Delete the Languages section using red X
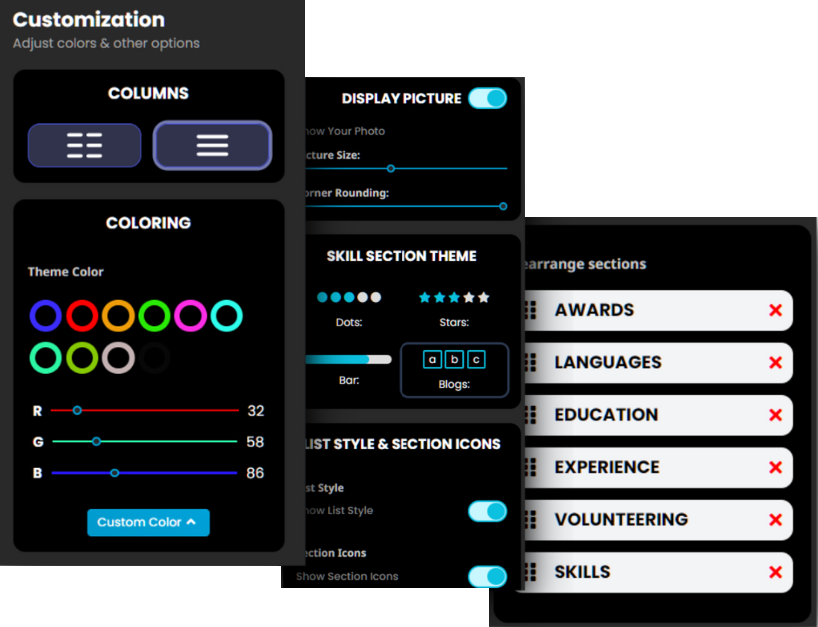The width and height of the screenshot is (818, 627). click(775, 363)
